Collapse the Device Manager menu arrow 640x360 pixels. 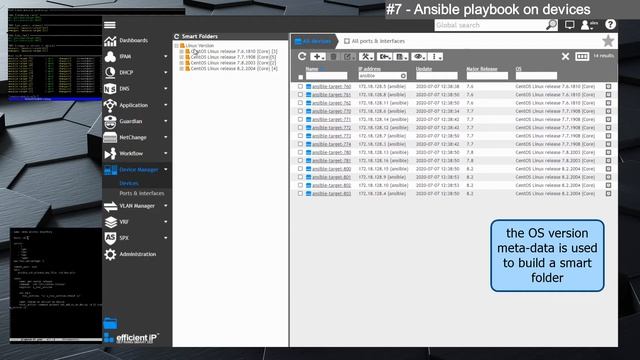(166, 169)
